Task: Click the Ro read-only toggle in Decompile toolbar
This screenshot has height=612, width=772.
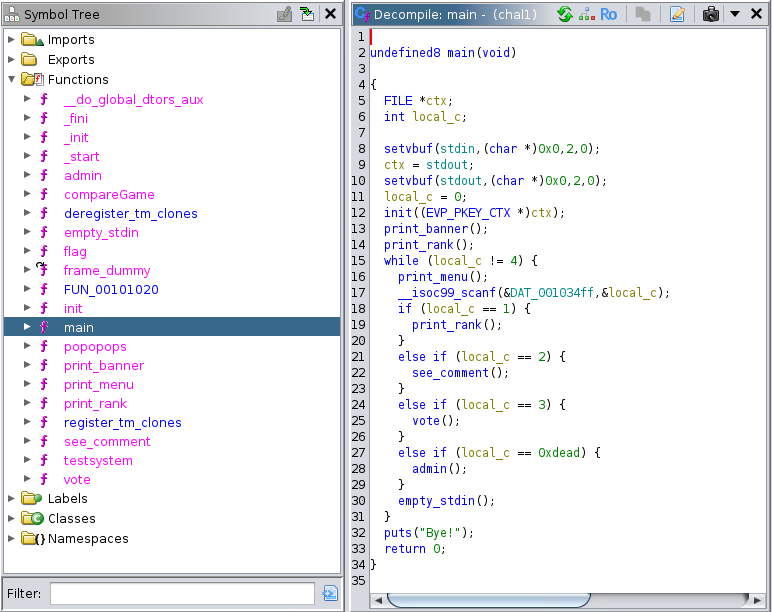Action: [608, 14]
